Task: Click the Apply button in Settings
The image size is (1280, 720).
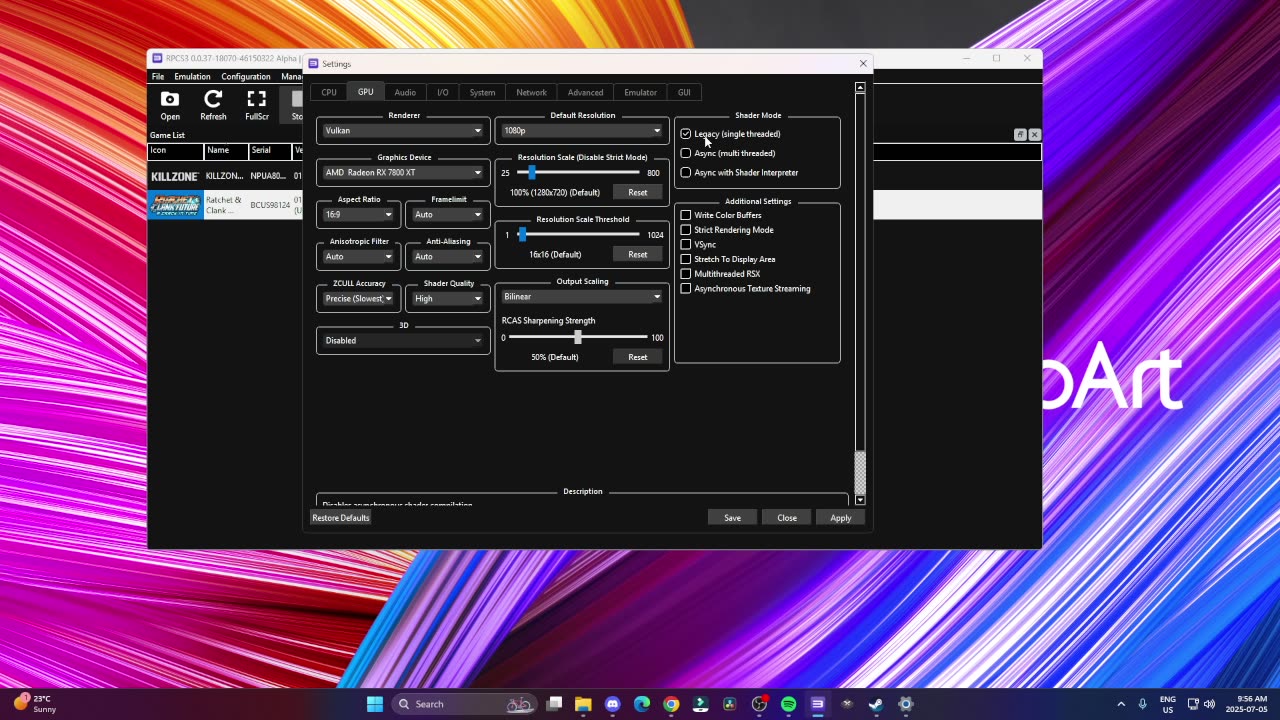Action: click(x=840, y=518)
